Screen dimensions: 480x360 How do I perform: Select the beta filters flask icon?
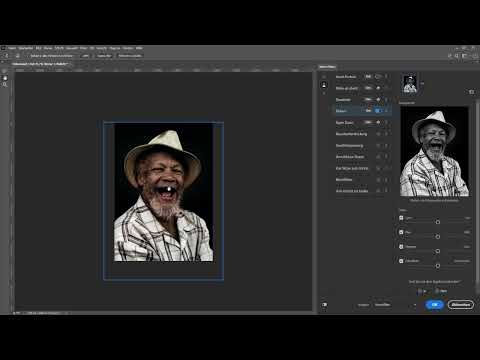pos(324,85)
